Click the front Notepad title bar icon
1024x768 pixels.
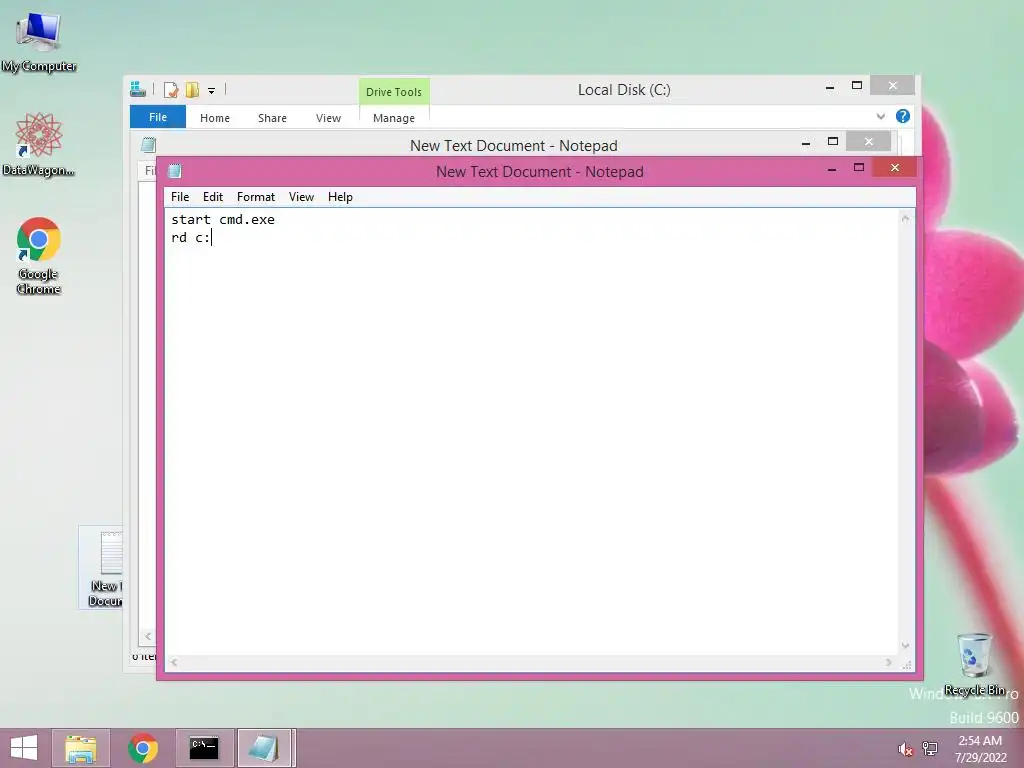coord(174,172)
